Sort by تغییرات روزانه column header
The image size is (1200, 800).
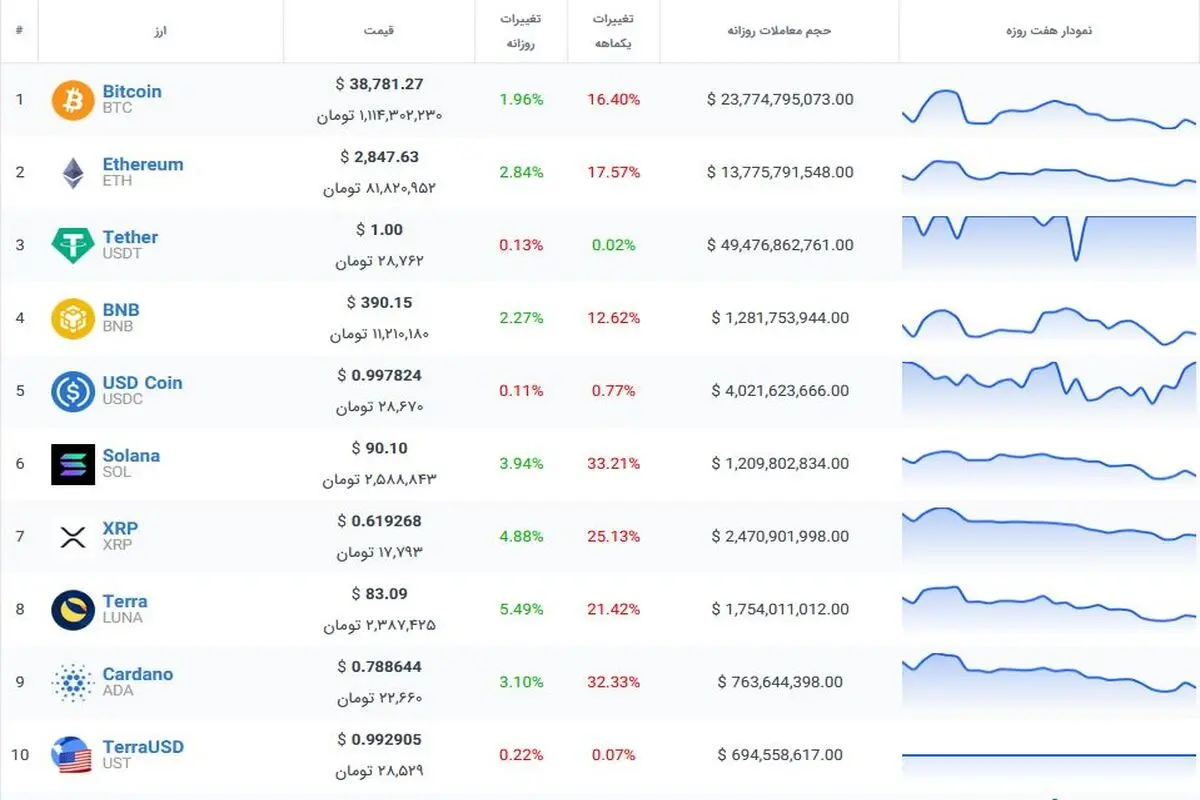[522, 31]
